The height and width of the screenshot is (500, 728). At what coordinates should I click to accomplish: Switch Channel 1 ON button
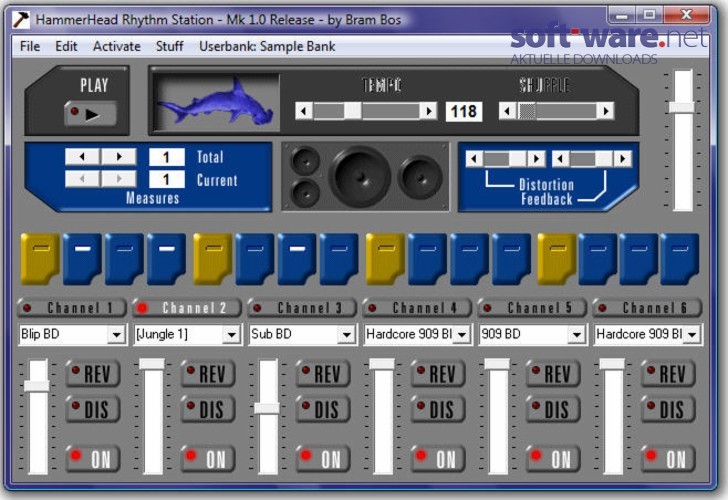(93, 459)
